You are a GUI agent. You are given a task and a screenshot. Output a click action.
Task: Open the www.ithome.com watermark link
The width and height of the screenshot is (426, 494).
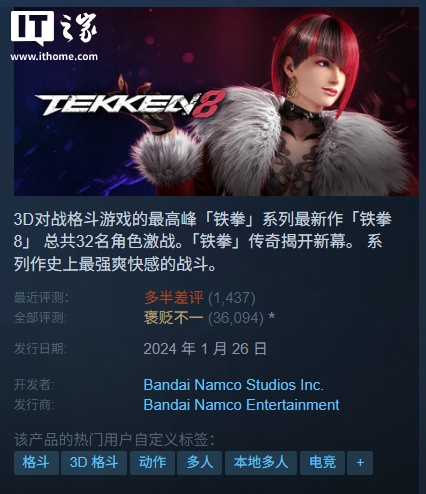pyautogui.click(x=54, y=57)
